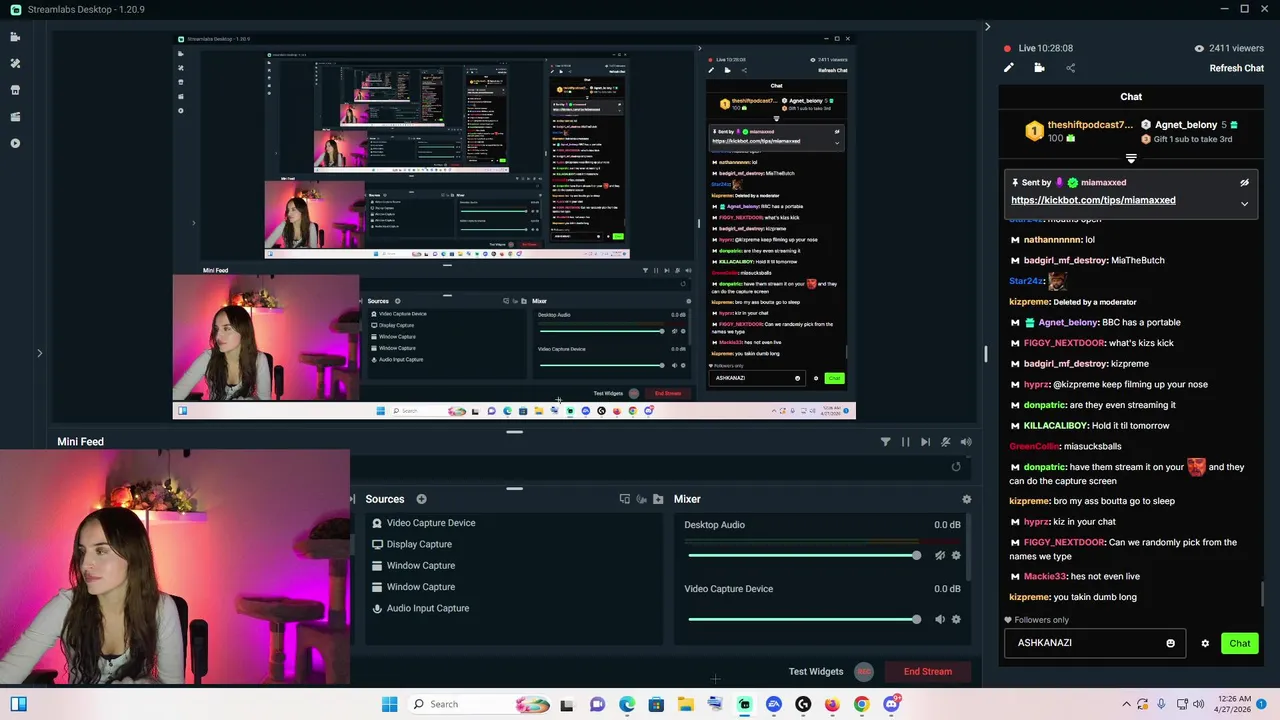Click the video camera icon under Live timer
1280x720 pixels.
pyautogui.click(x=1039, y=68)
